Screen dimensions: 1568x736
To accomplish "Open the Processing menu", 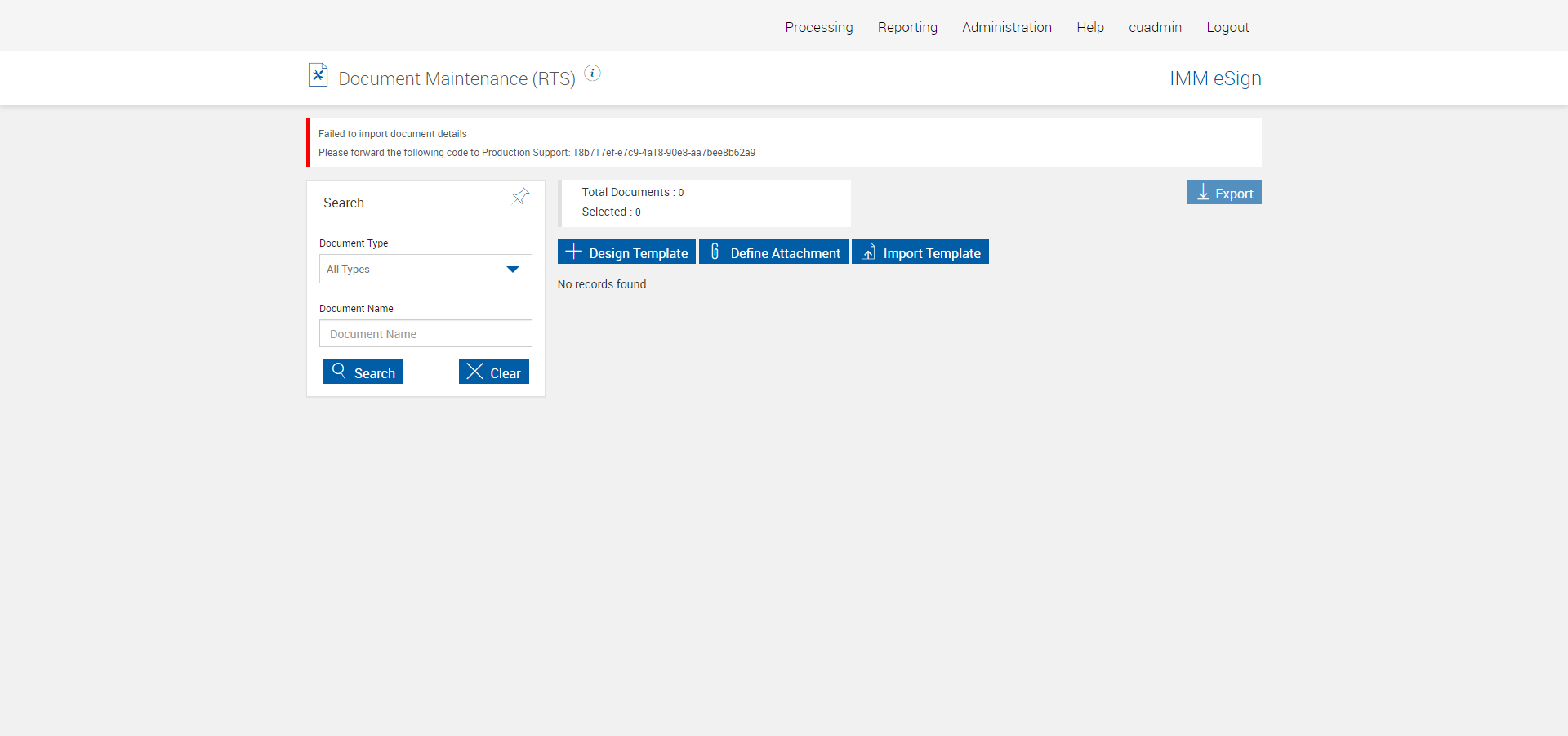I will [x=819, y=27].
